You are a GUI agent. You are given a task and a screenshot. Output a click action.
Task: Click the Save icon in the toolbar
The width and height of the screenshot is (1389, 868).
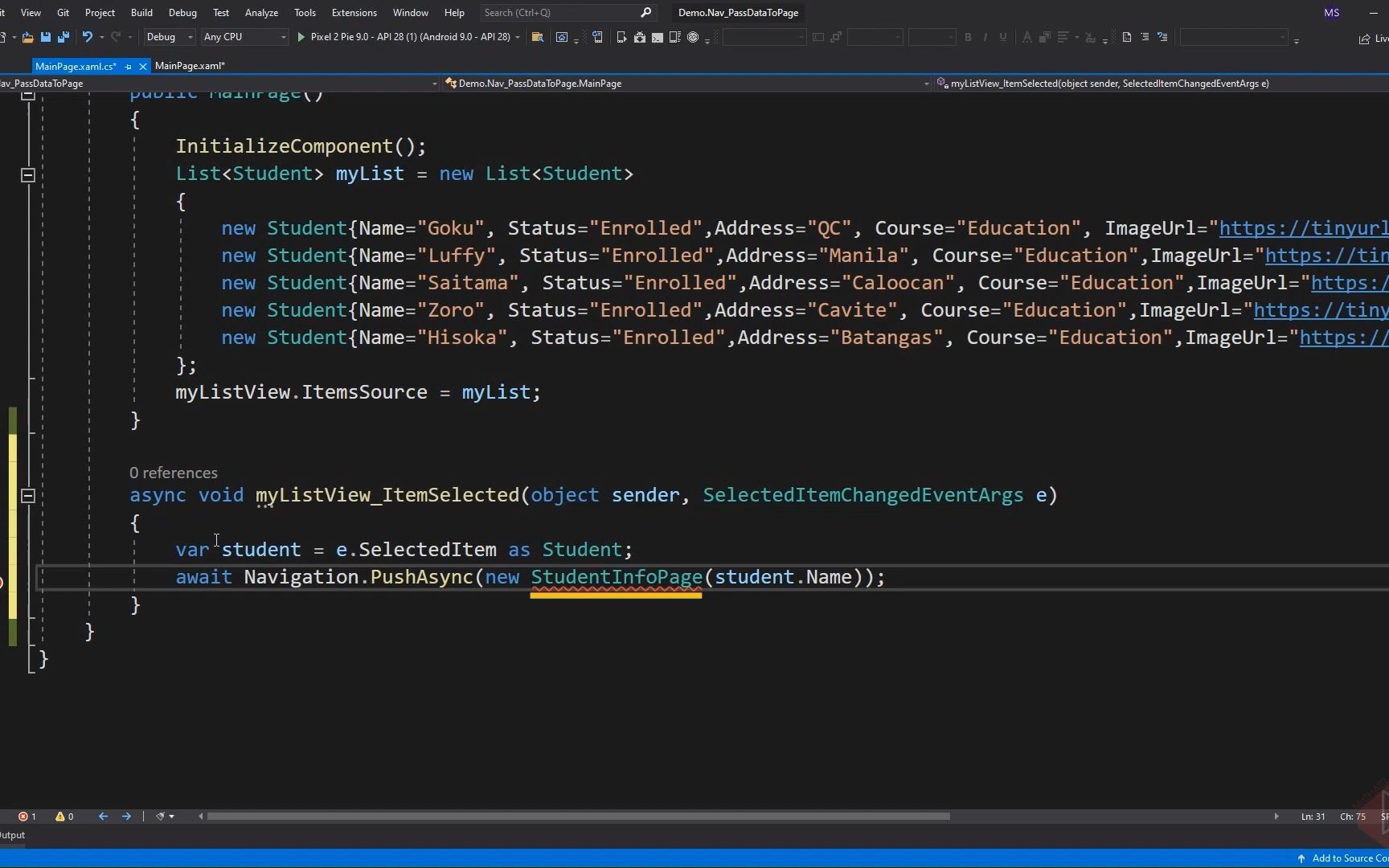[x=45, y=37]
